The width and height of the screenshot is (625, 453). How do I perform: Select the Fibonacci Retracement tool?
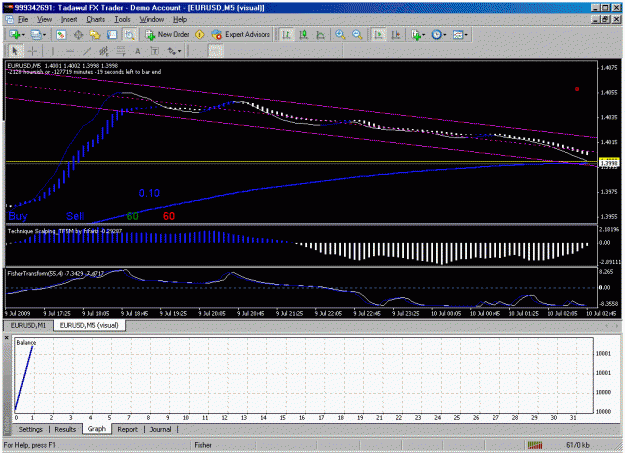[121, 51]
